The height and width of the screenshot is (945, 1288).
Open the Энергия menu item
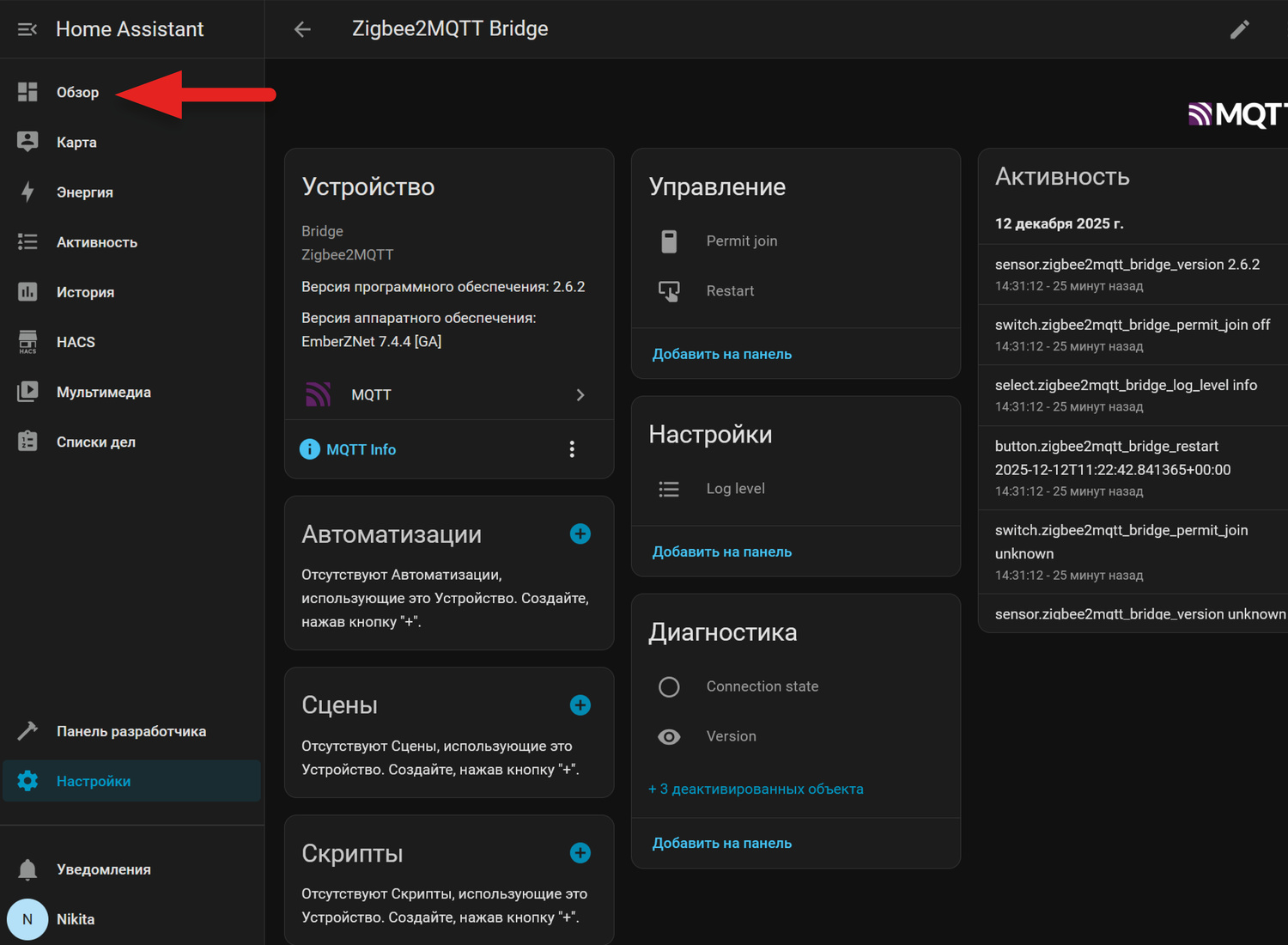point(132,192)
